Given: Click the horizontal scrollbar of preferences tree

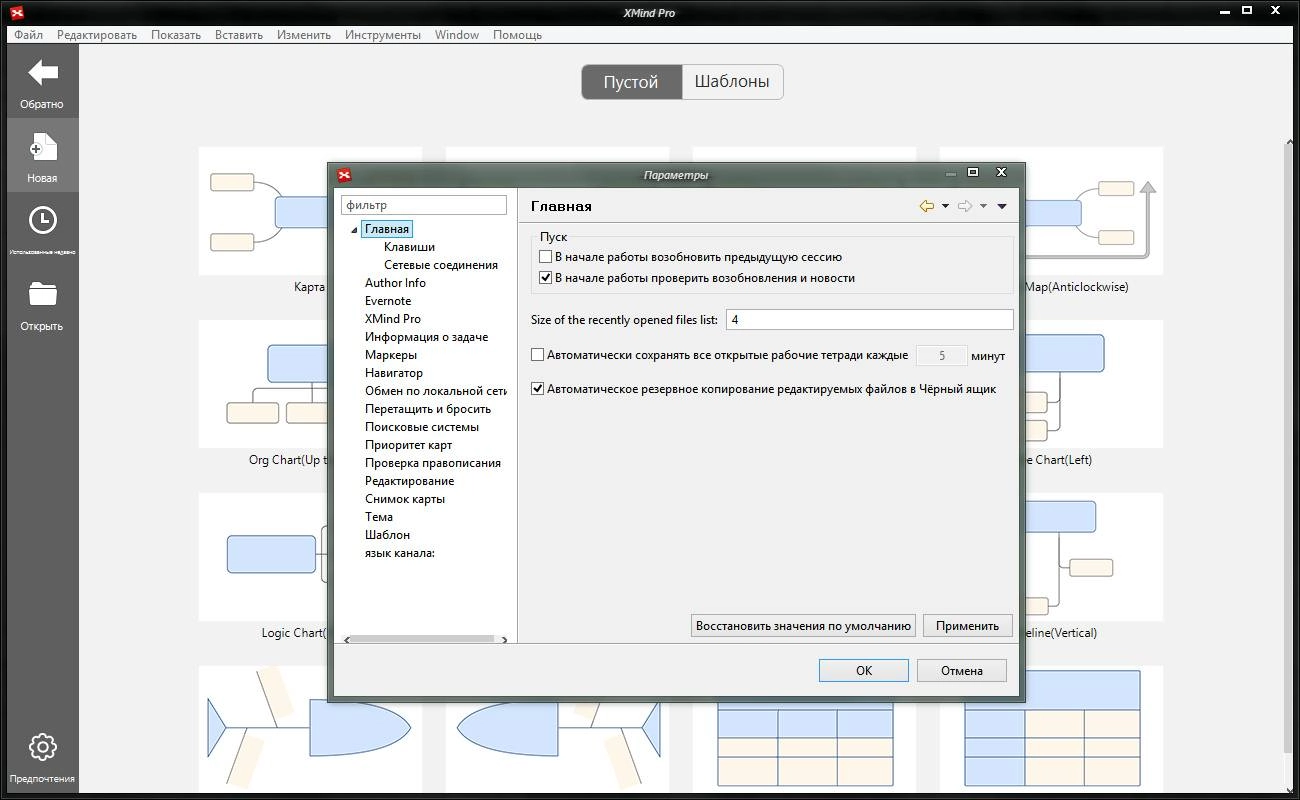Looking at the screenshot, I should pyautogui.click(x=424, y=639).
